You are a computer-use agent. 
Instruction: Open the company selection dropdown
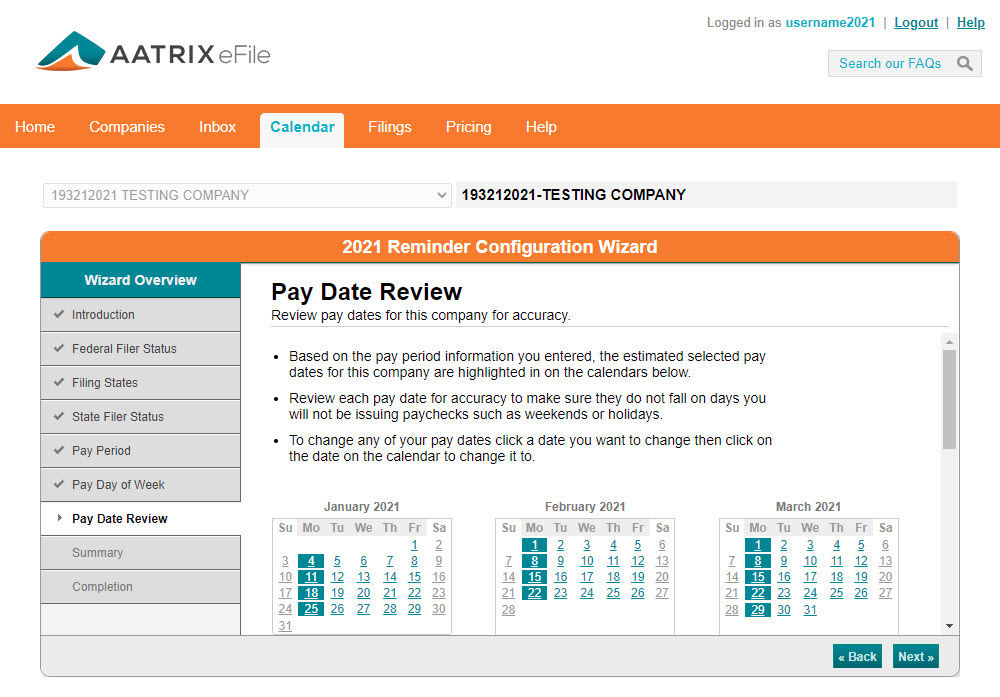click(x=247, y=195)
